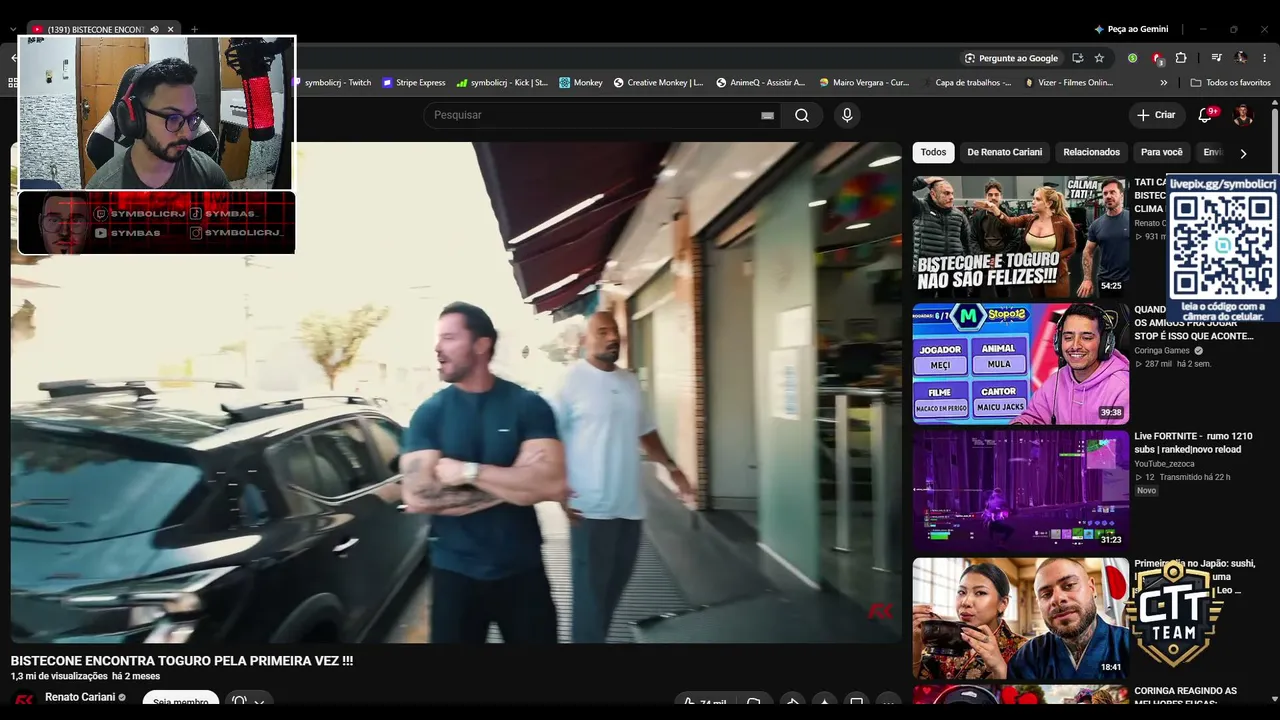
Task: Open the Live FORTNITE video thumbnail
Action: tap(1020, 491)
